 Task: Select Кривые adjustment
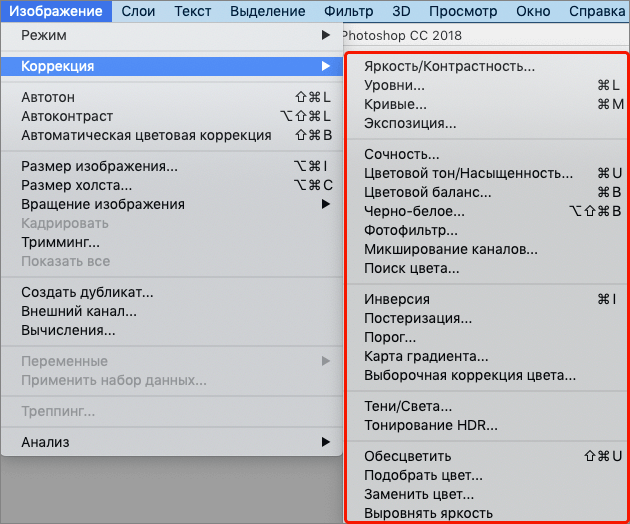pos(487,104)
